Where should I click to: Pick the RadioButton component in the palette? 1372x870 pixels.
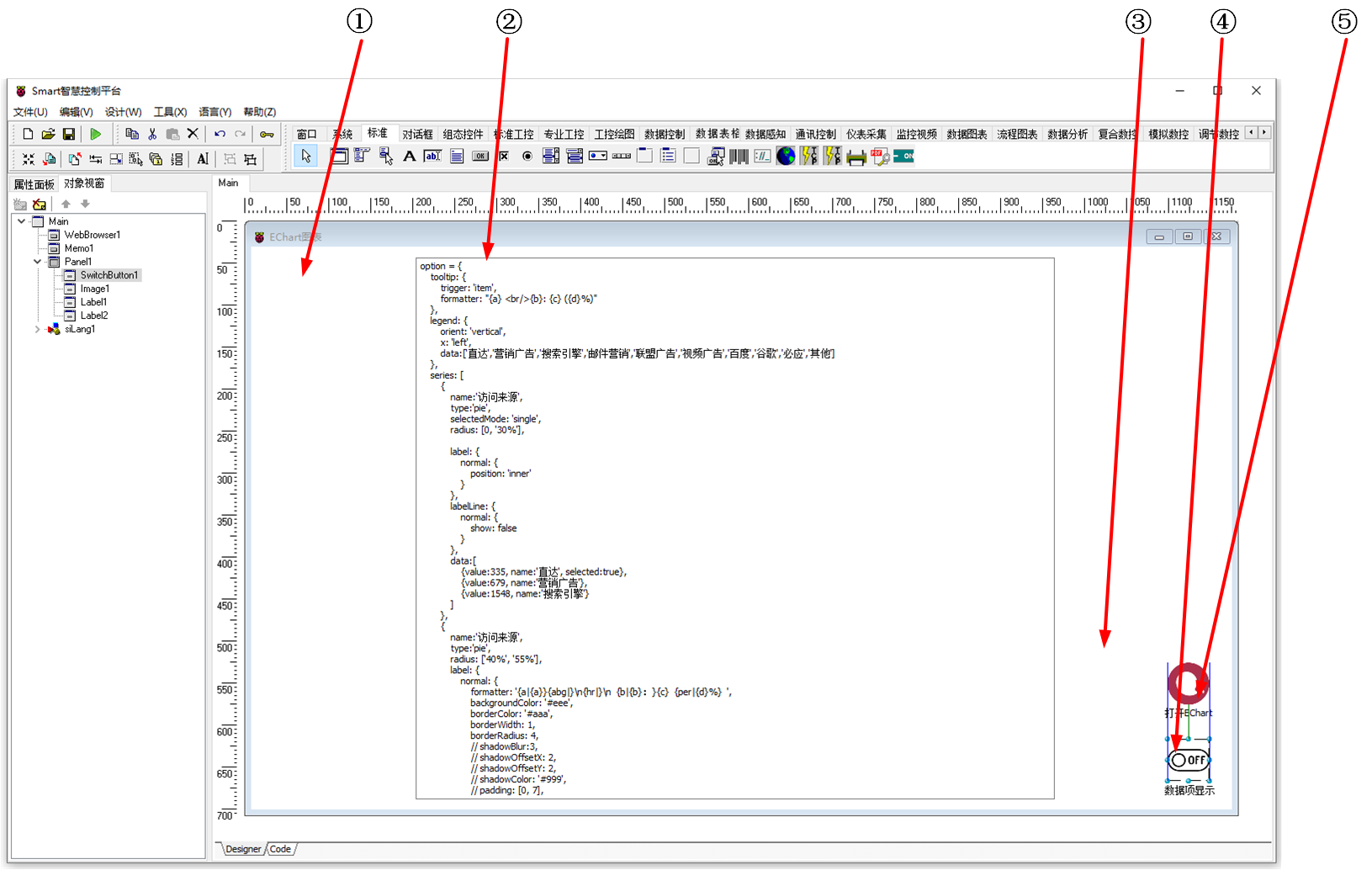point(527,156)
